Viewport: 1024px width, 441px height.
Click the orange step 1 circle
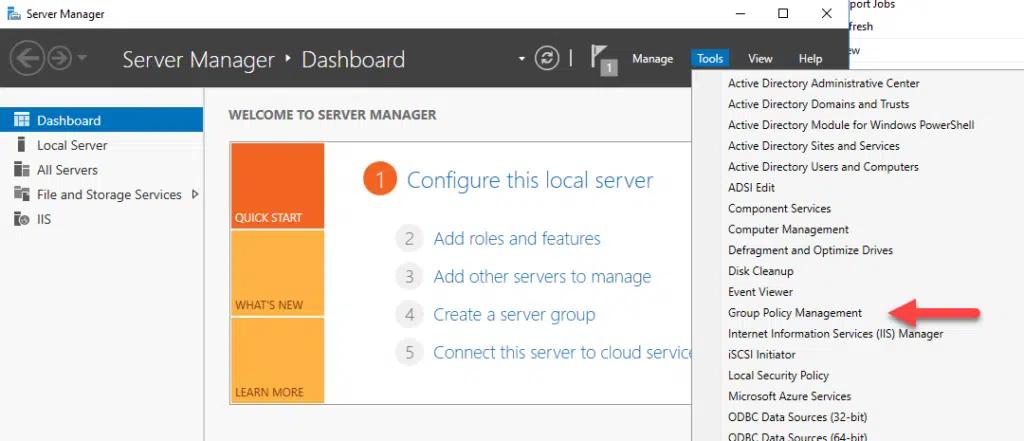[x=380, y=180]
